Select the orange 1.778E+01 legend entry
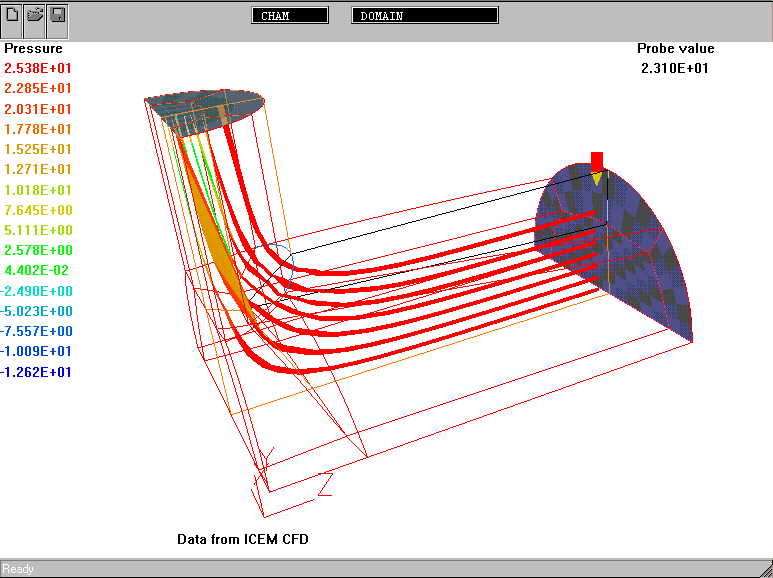Viewport: 773px width, 578px height. click(38, 129)
